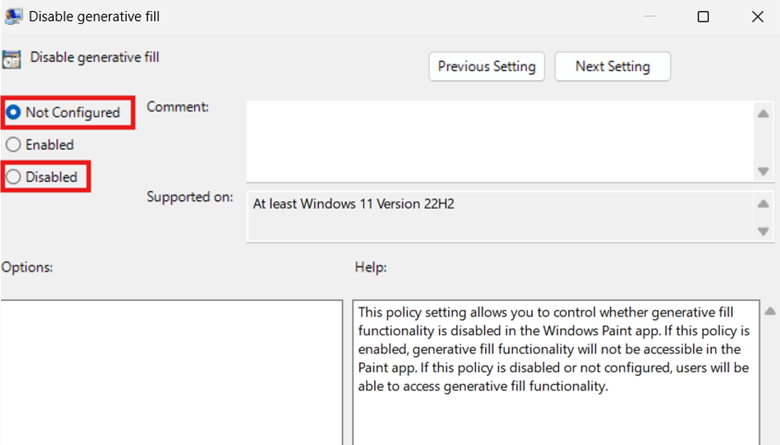Image resolution: width=780 pixels, height=445 pixels.
Task: Select the Not Configured radio option
Action: 14,113
